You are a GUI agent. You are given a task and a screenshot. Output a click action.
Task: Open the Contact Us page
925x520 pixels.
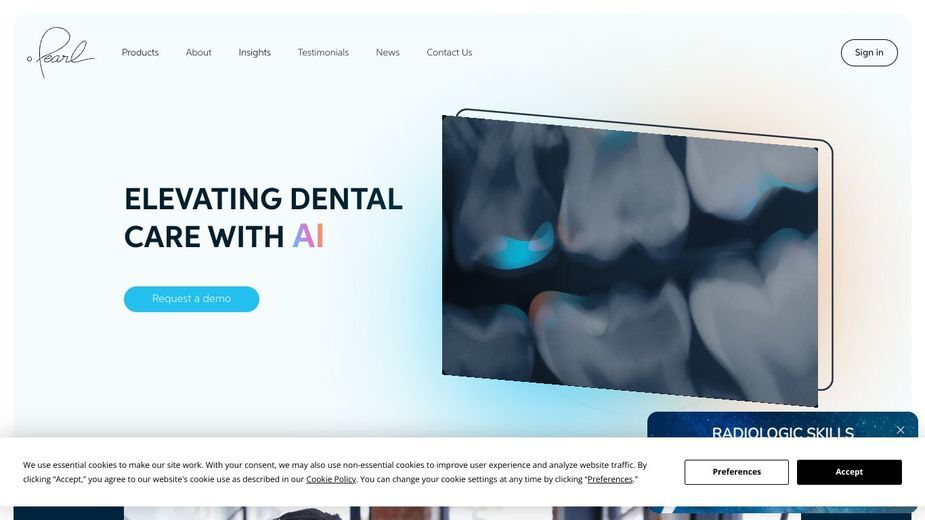pyautogui.click(x=450, y=53)
